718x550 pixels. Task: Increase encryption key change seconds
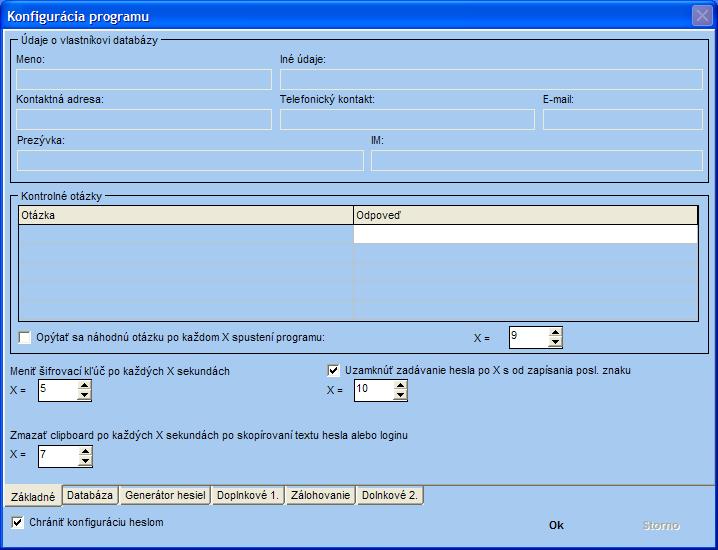[84, 386]
